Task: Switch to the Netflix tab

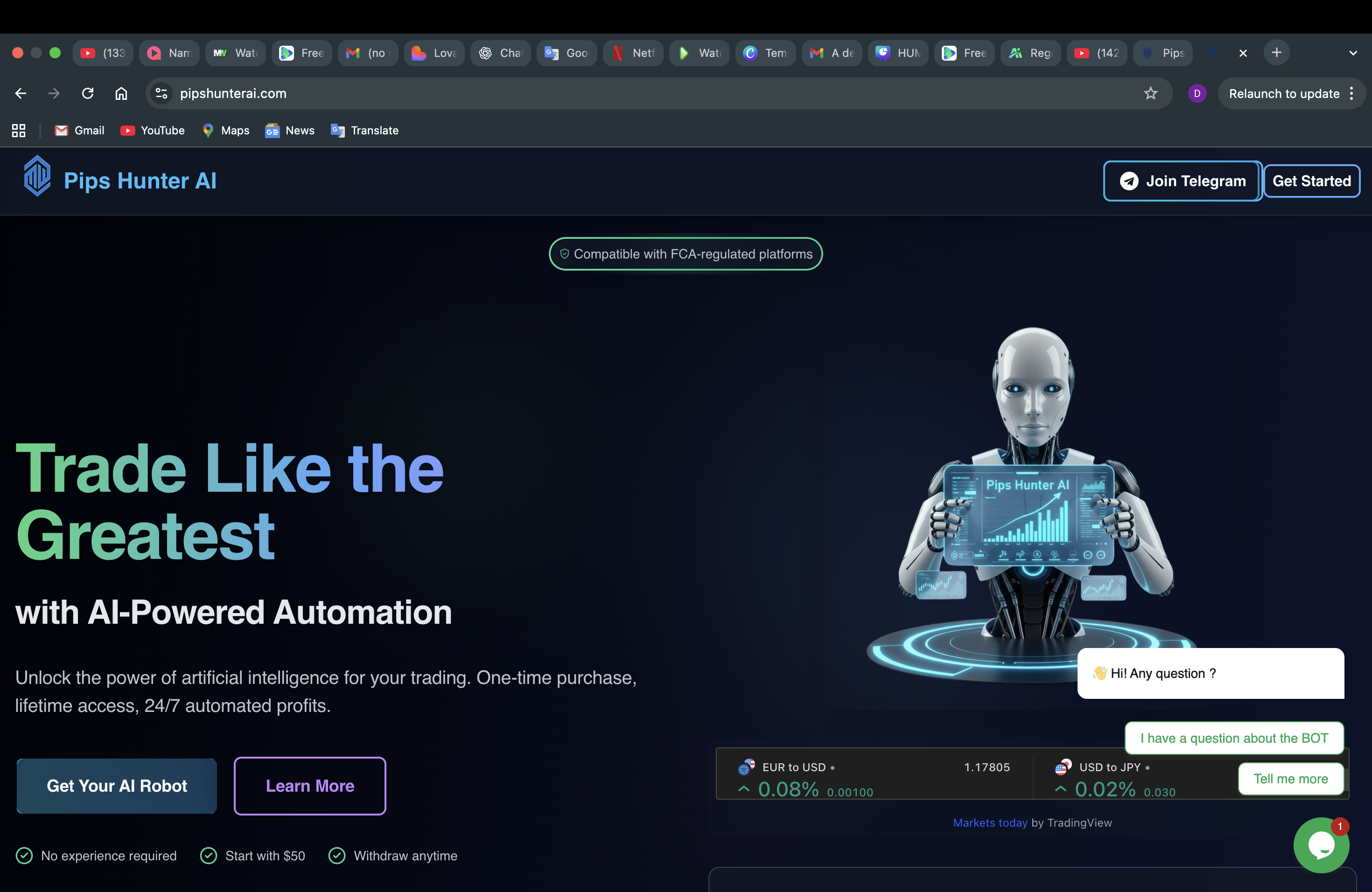Action: point(633,52)
